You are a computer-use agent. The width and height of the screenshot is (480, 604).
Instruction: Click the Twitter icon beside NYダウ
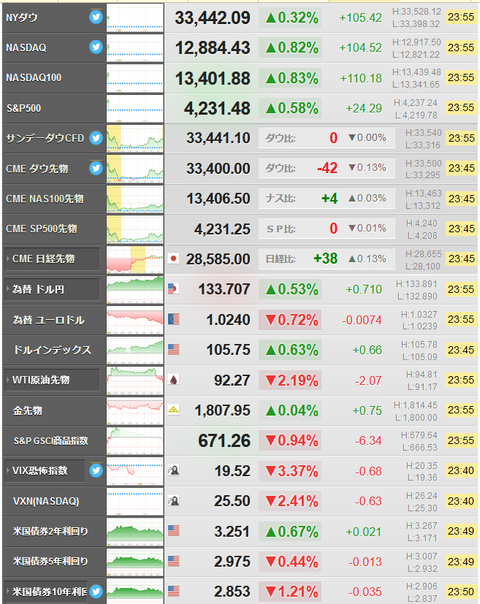tap(96, 17)
